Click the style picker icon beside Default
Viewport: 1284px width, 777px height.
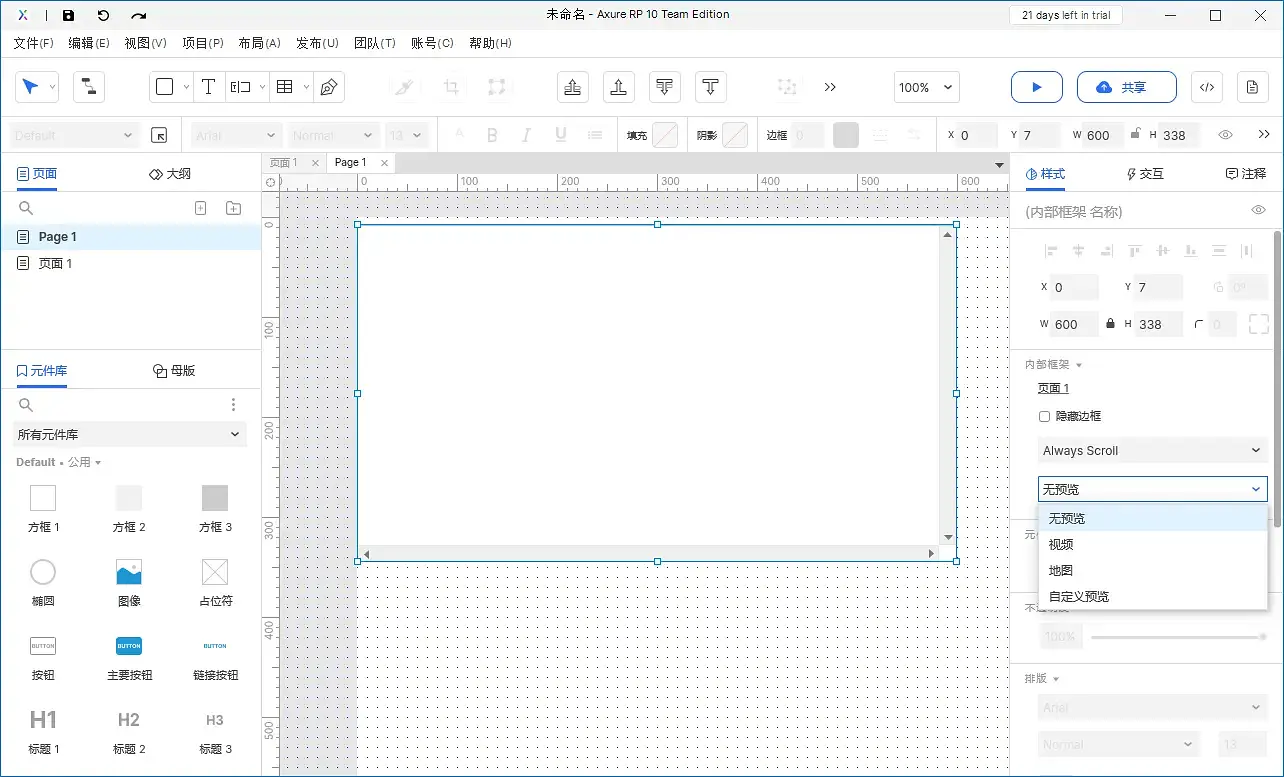pos(159,135)
